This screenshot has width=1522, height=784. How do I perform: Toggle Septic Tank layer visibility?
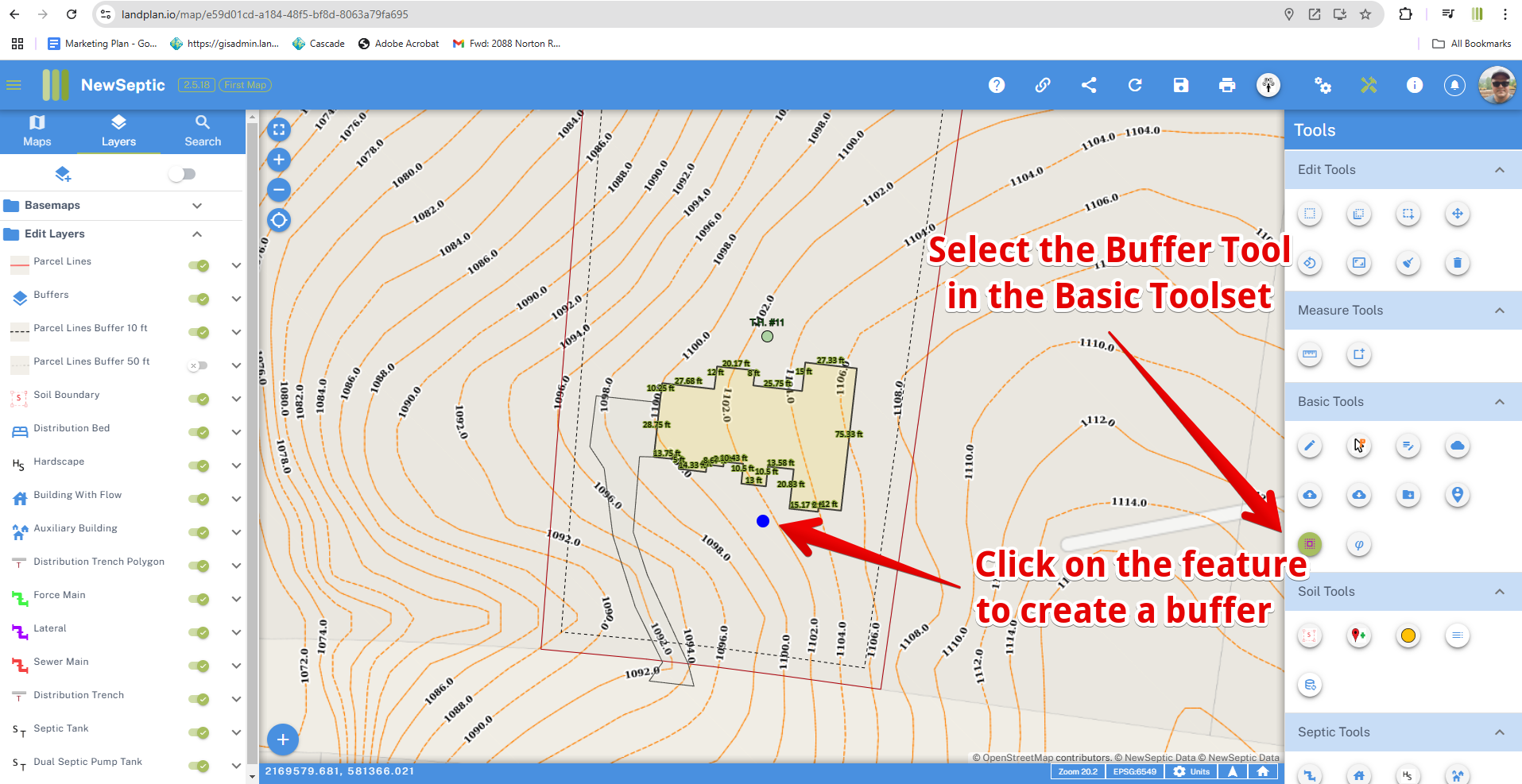pos(199,732)
